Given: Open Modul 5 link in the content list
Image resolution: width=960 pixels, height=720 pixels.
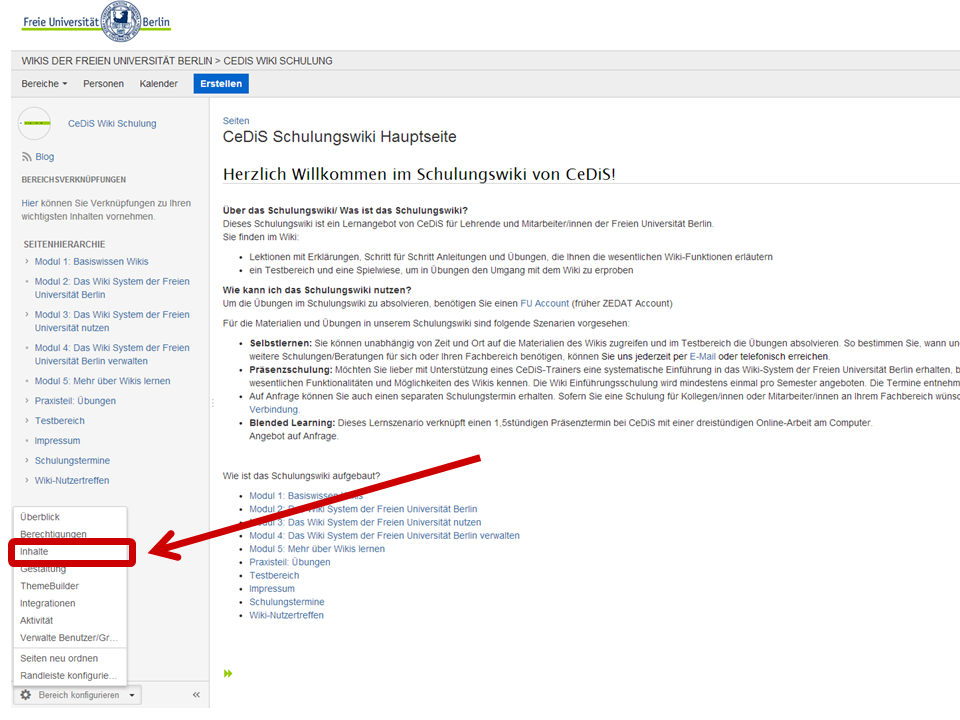Looking at the screenshot, I should pyautogui.click(x=317, y=549).
